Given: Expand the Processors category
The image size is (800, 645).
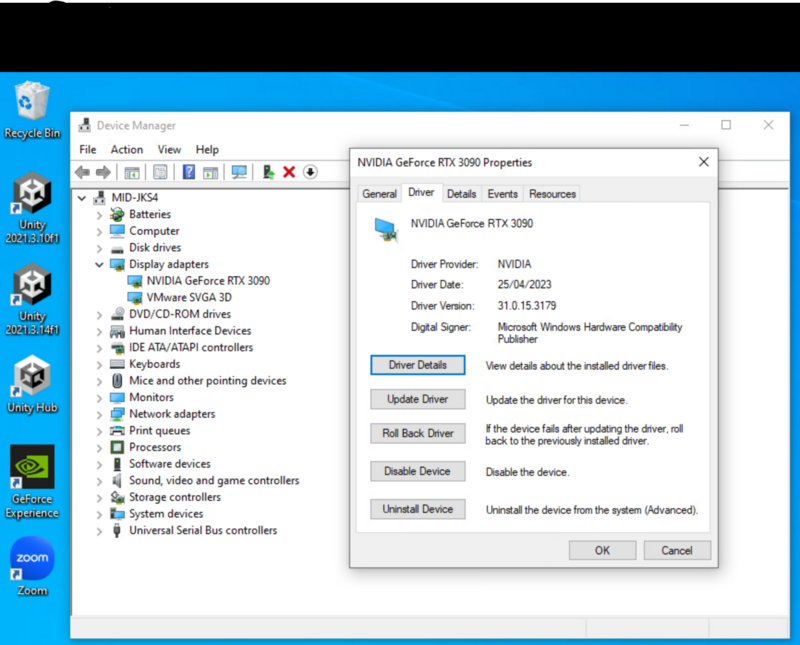Looking at the screenshot, I should [98, 447].
